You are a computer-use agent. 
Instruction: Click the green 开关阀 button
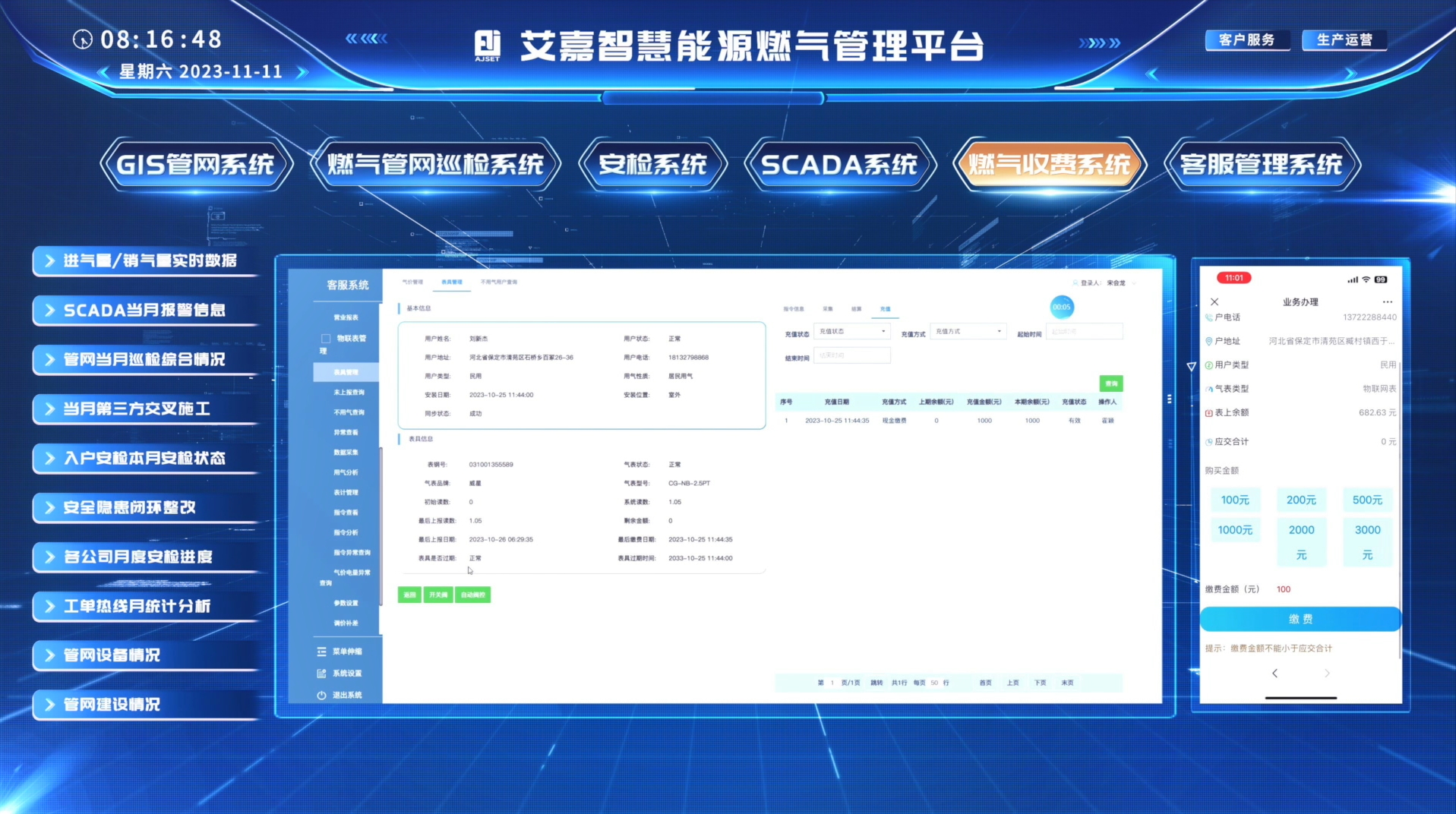(438, 595)
